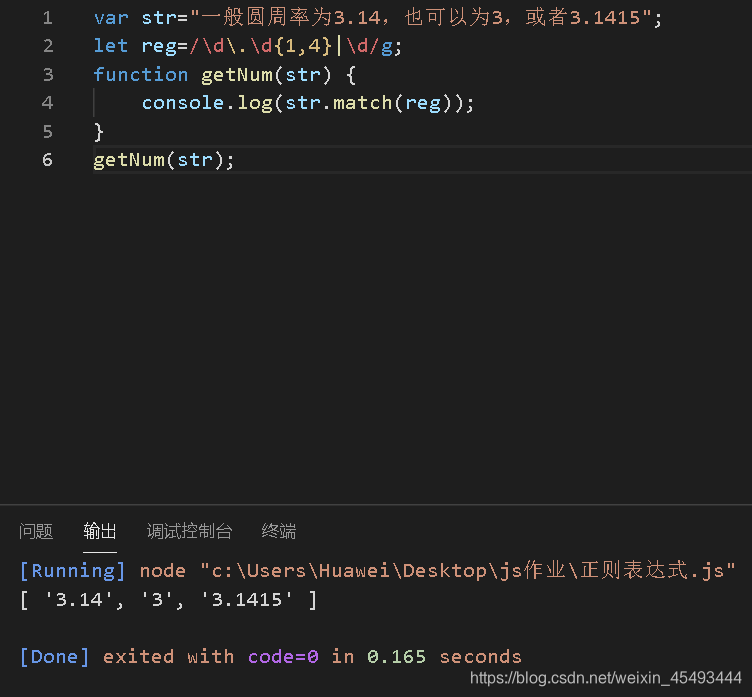This screenshot has width=752, height=697.
Task: Select the 终端 tab
Action: tap(279, 532)
